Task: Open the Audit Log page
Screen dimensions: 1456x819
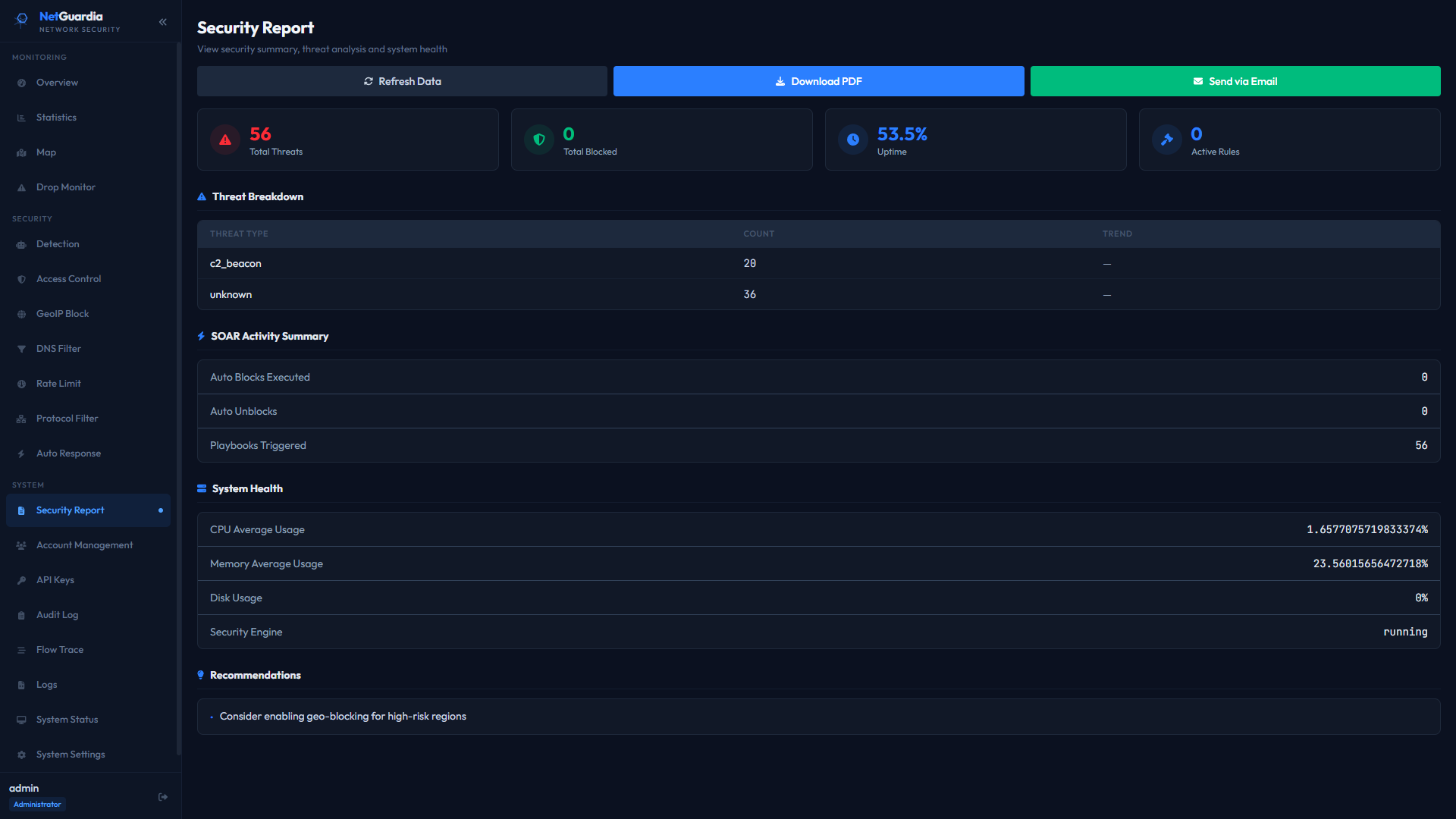Action: click(x=88, y=615)
